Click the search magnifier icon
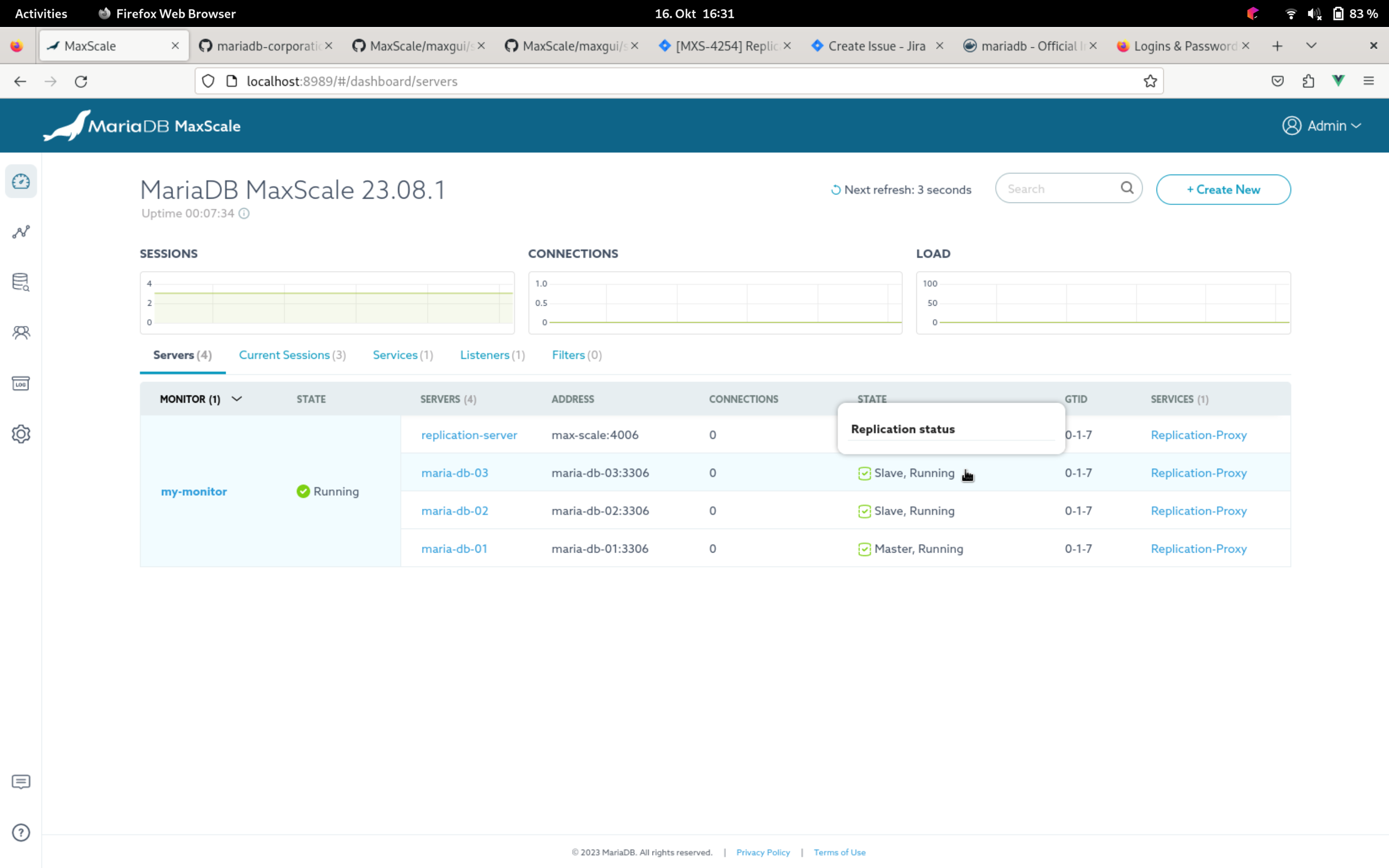The width and height of the screenshot is (1389, 868). point(1127,188)
